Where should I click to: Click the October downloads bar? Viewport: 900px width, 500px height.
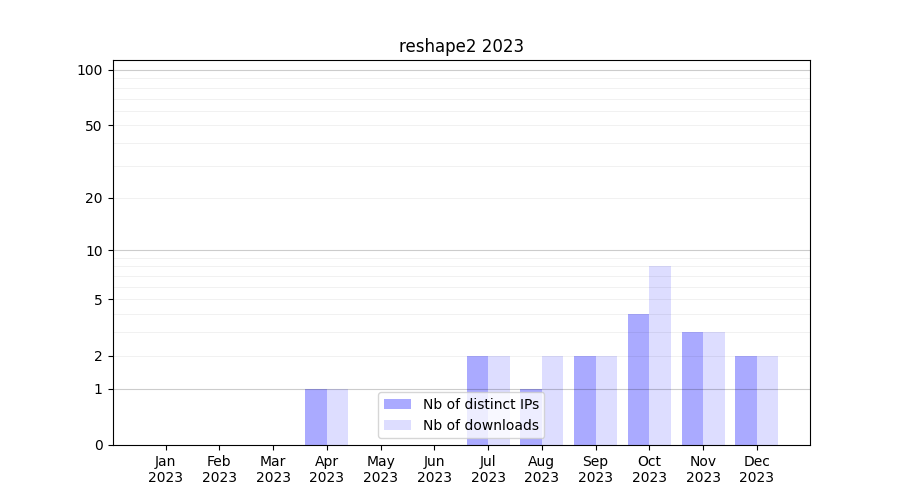pyautogui.click(x=660, y=355)
